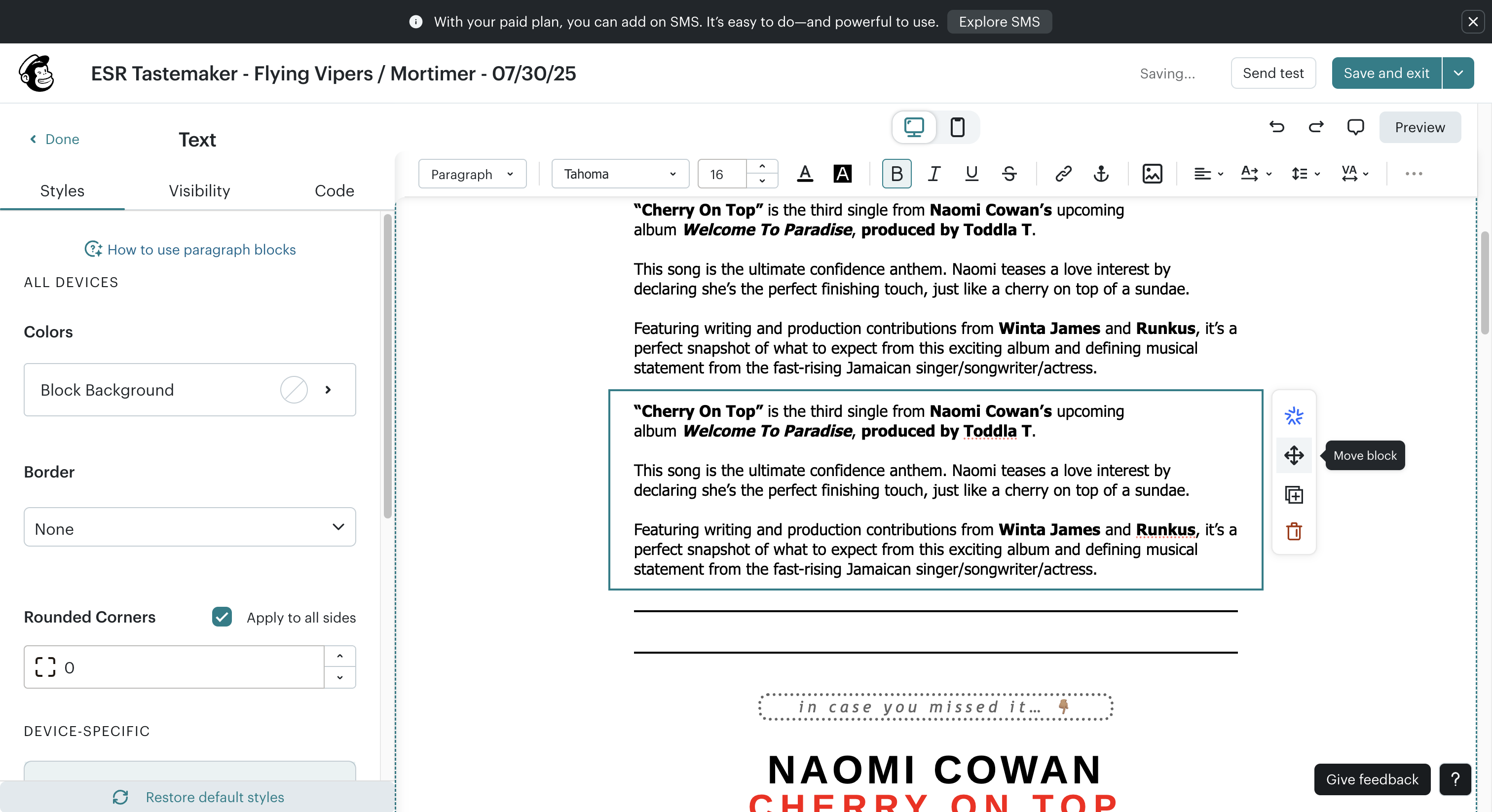Insert an image into text
This screenshot has height=812, width=1492.
[x=1152, y=174]
